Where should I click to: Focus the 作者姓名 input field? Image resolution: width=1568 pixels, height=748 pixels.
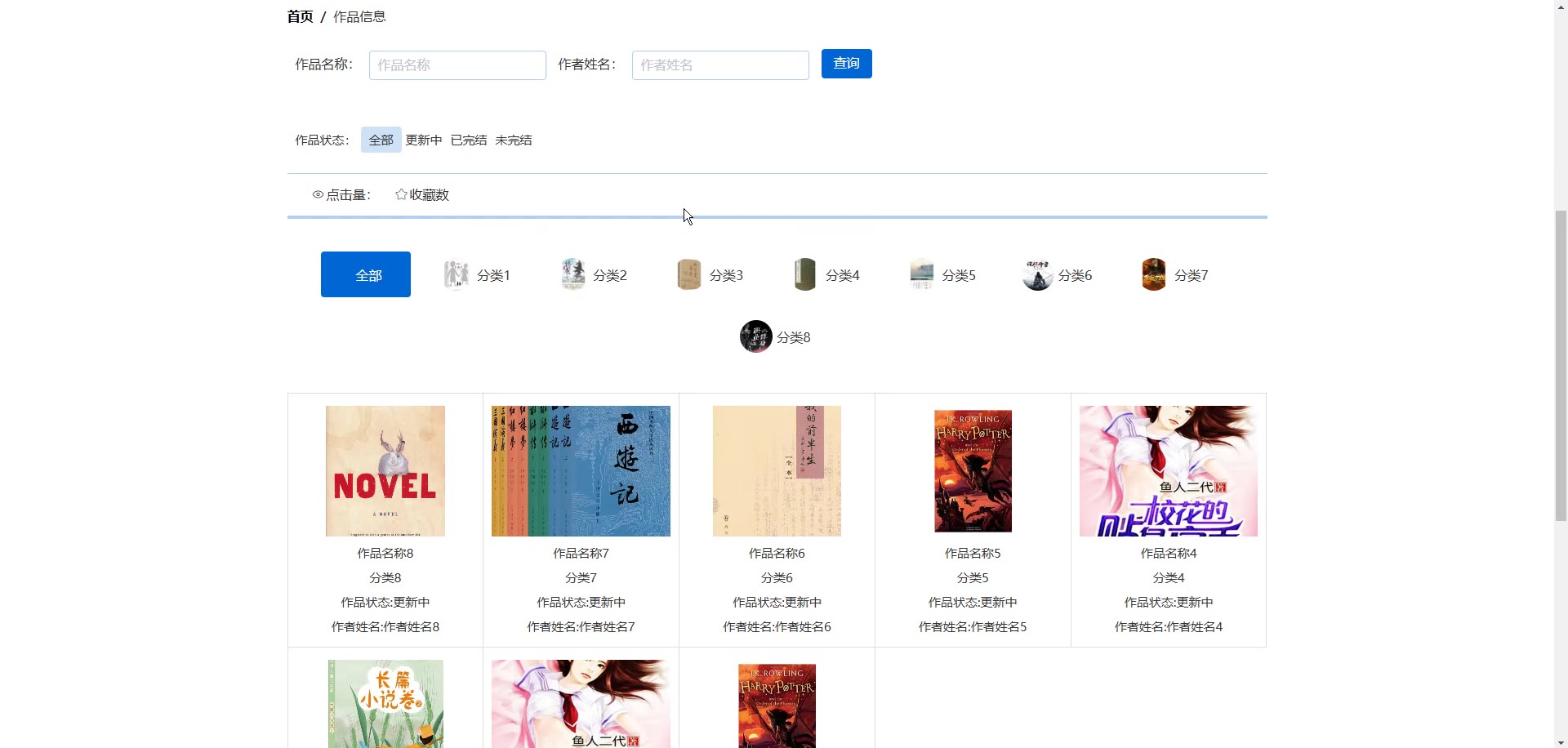pos(720,65)
